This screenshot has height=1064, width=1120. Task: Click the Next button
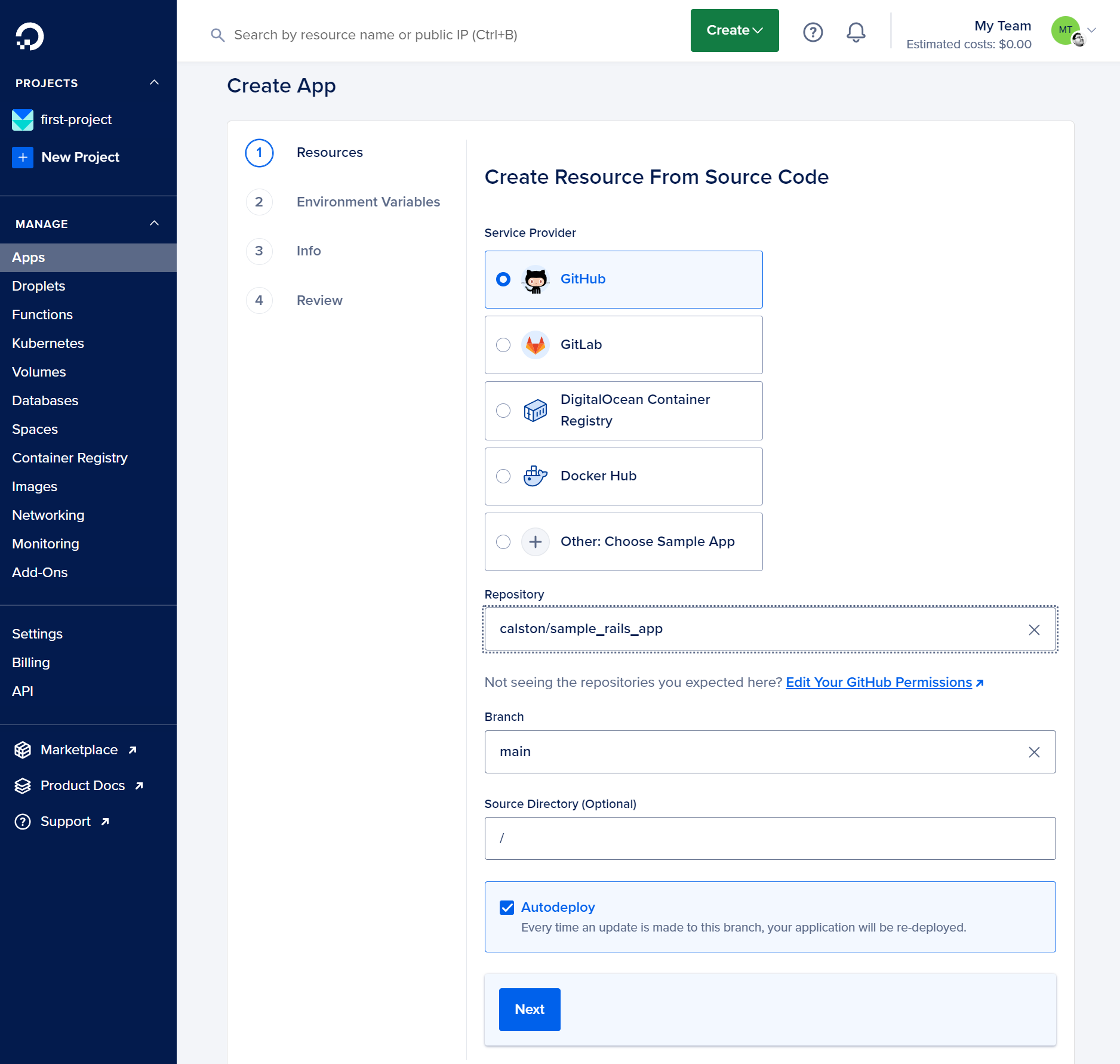[x=530, y=1010]
